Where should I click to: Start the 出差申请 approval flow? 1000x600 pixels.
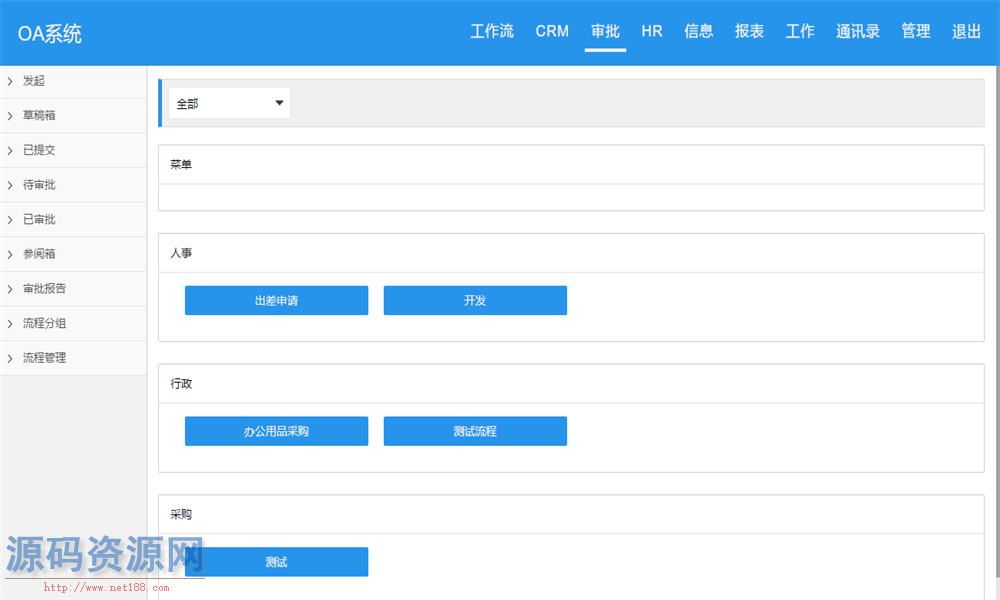tap(276, 301)
